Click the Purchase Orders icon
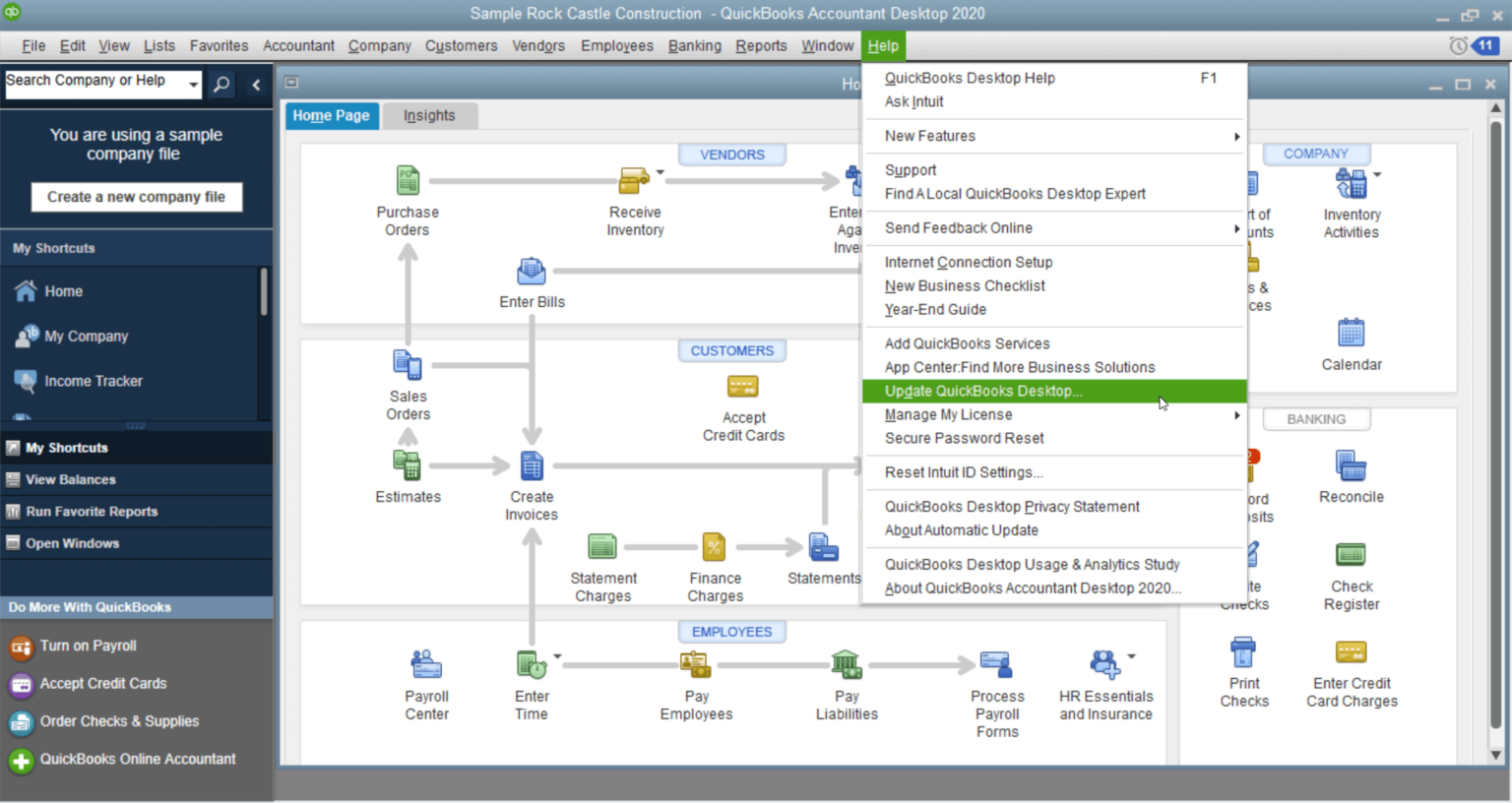Viewport: 1512px width, 803px height. [x=408, y=181]
